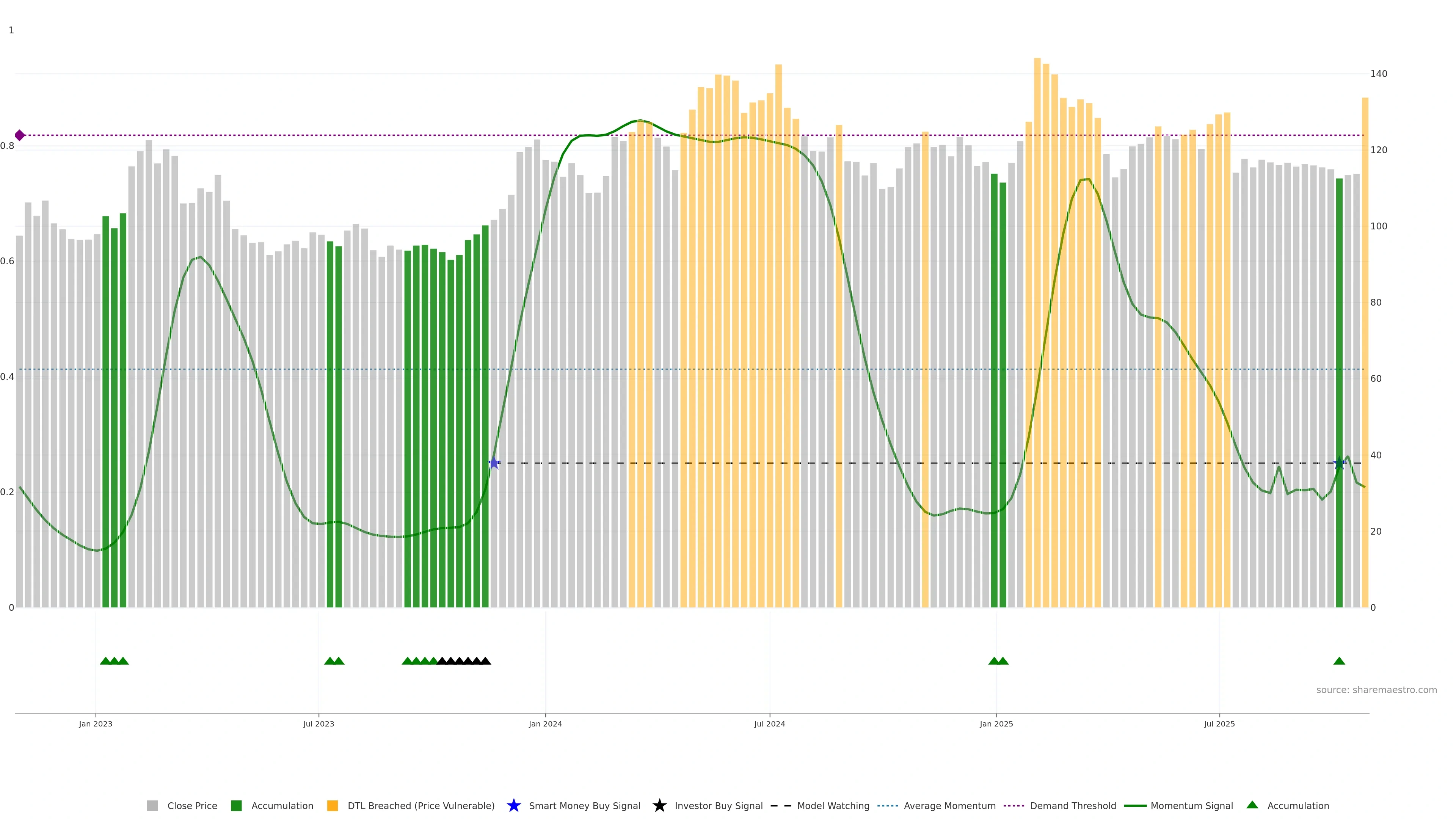Viewport: 1456px width, 819px height.
Task: Click the blue Smart Money Buy Signal star in legend
Action: [x=513, y=805]
